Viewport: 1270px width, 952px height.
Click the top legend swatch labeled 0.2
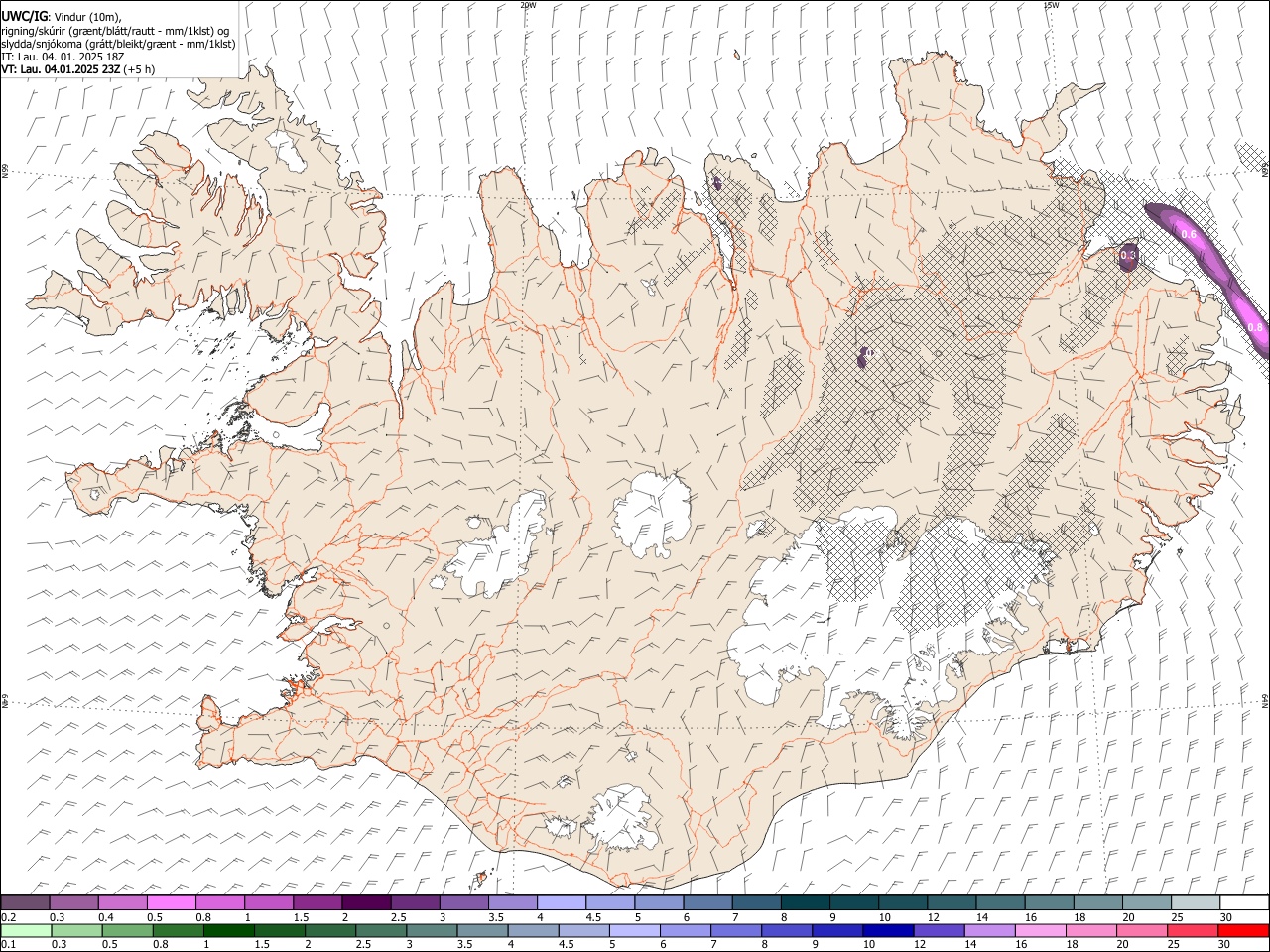(25, 902)
